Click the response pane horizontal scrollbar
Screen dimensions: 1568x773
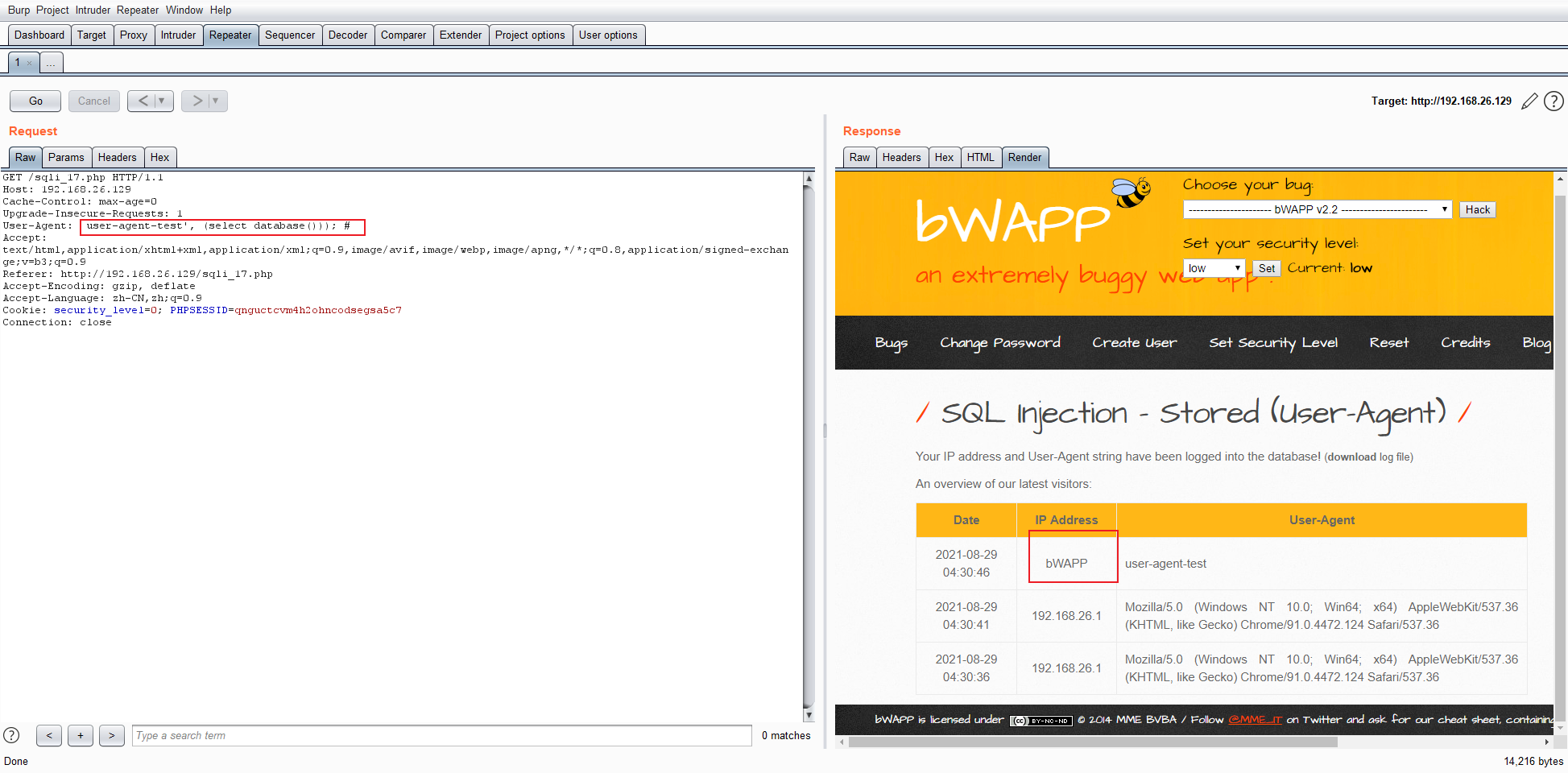pos(1093,742)
